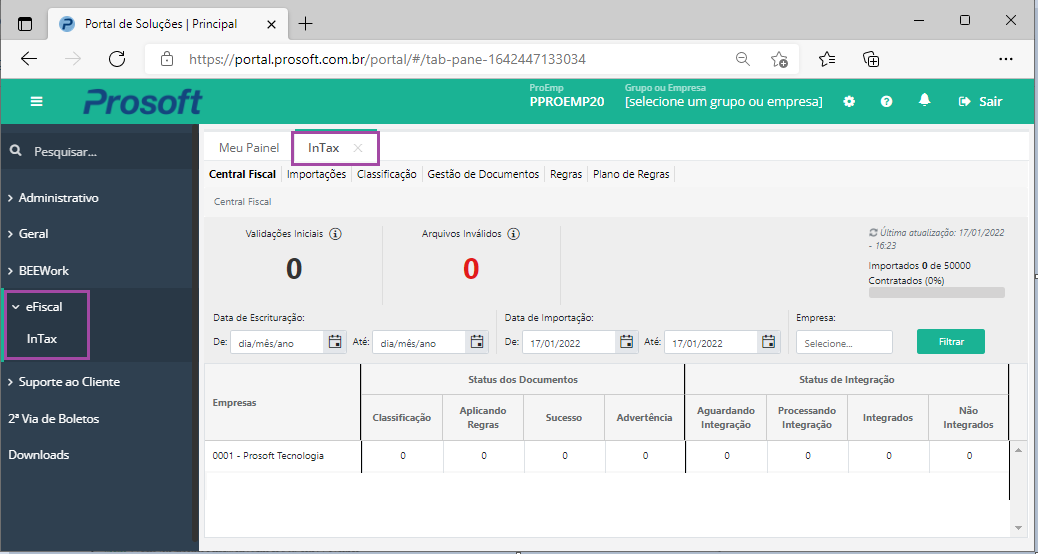
Task: Open InTax in the sidebar
Action: click(x=42, y=339)
